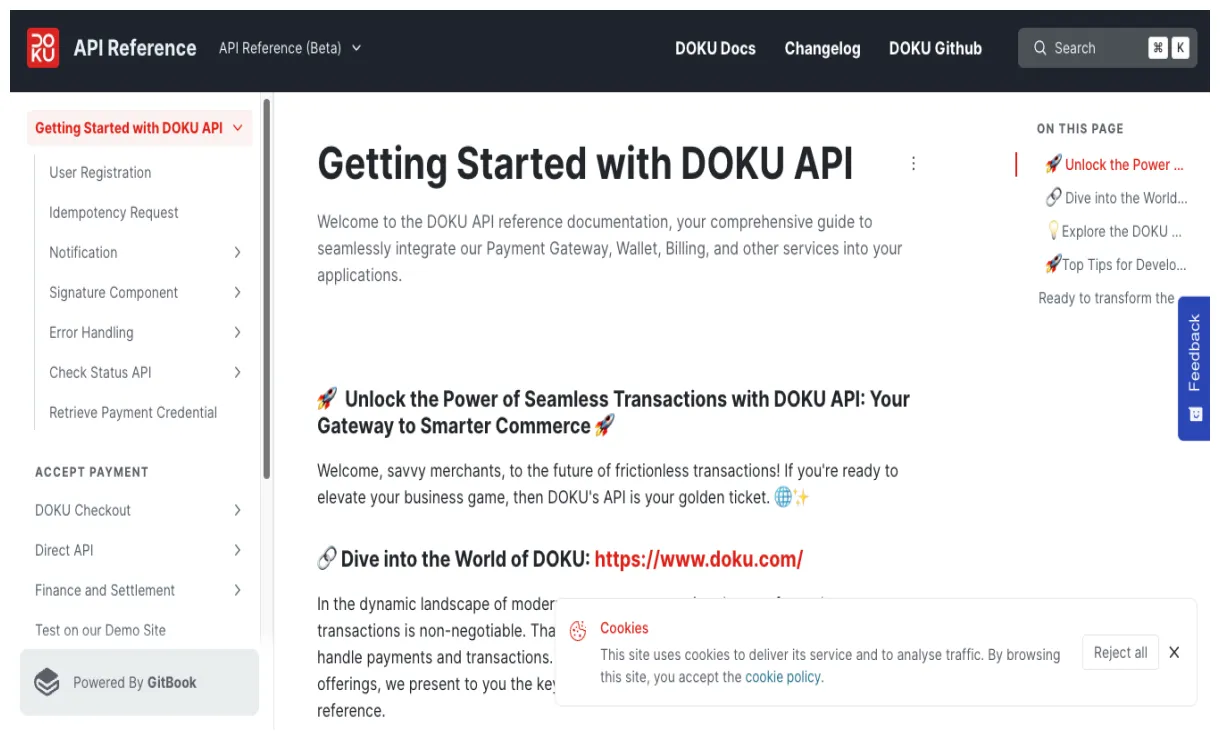Dismiss the cookie banner with Reject all
Screen dimensions: 1220x740
(1120, 652)
